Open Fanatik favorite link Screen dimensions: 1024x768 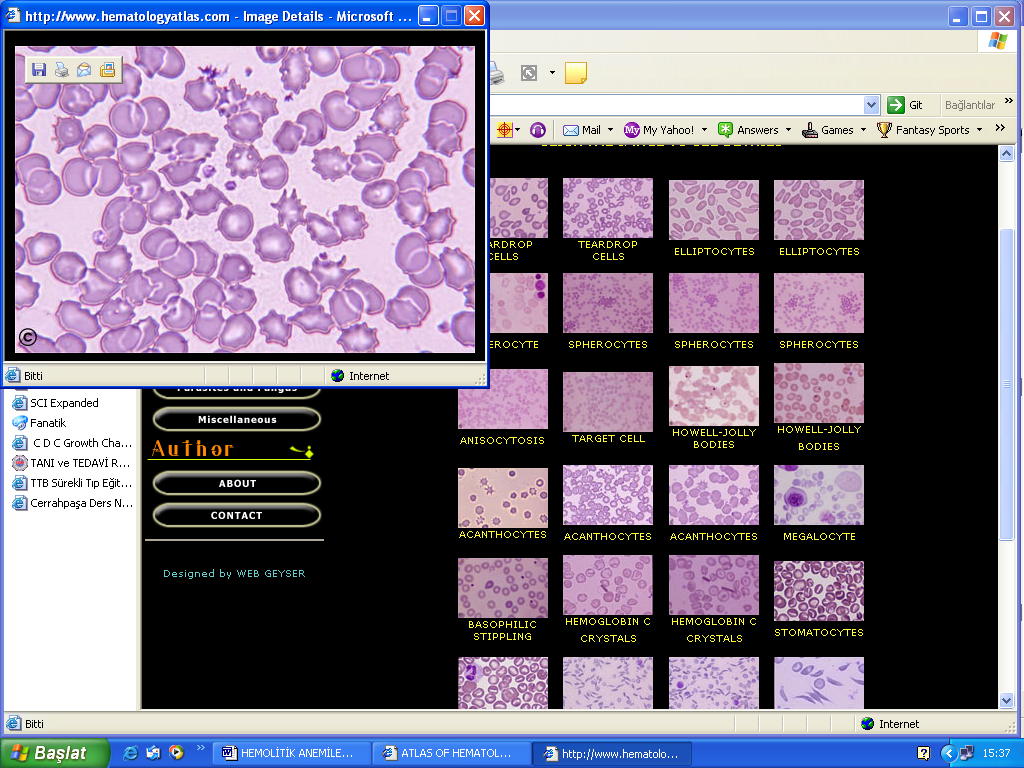pos(40,423)
